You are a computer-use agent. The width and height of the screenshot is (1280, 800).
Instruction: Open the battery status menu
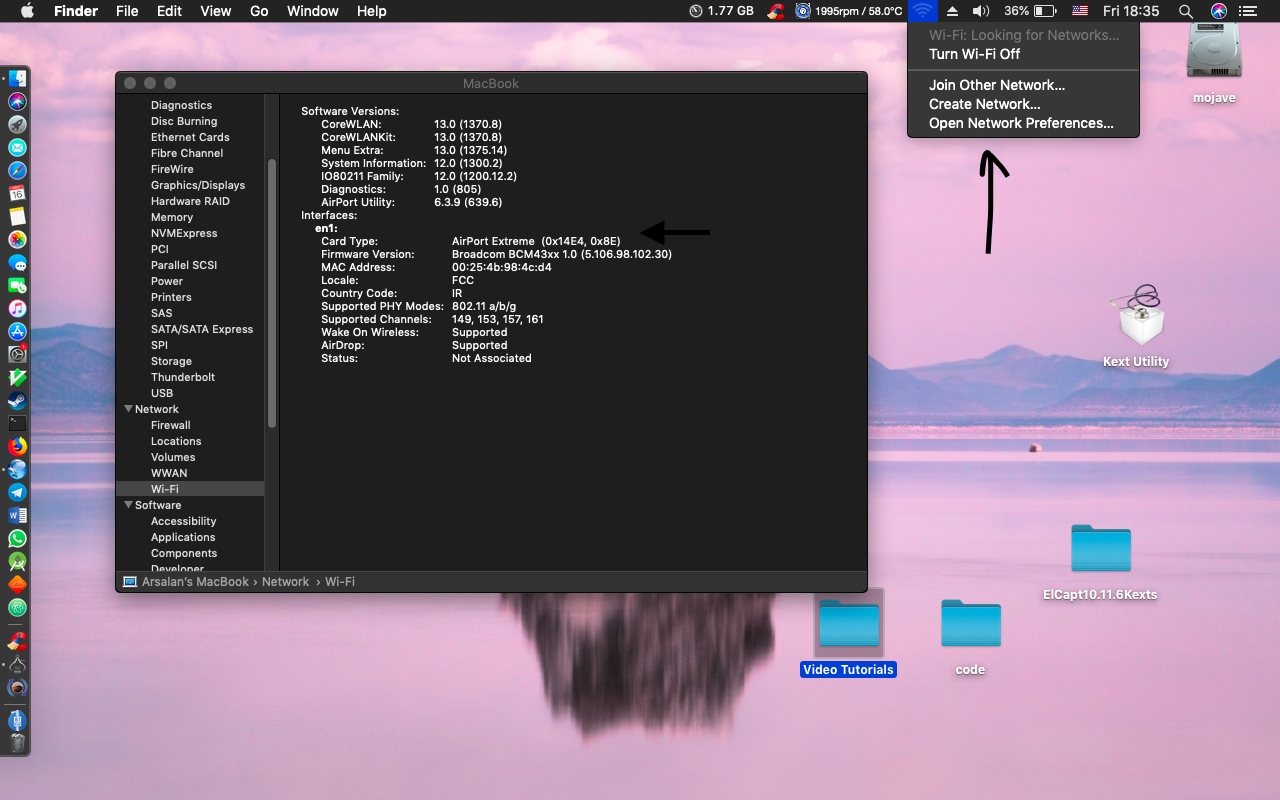pos(1031,11)
